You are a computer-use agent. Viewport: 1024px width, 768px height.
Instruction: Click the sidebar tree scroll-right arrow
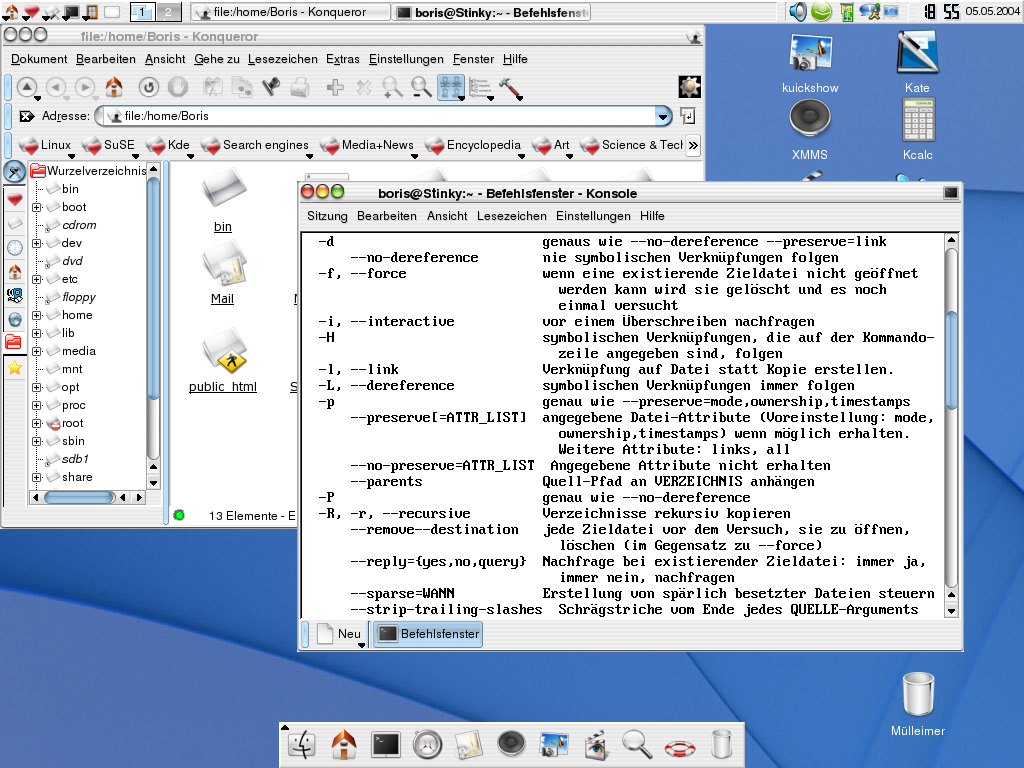pyautogui.click(x=138, y=498)
